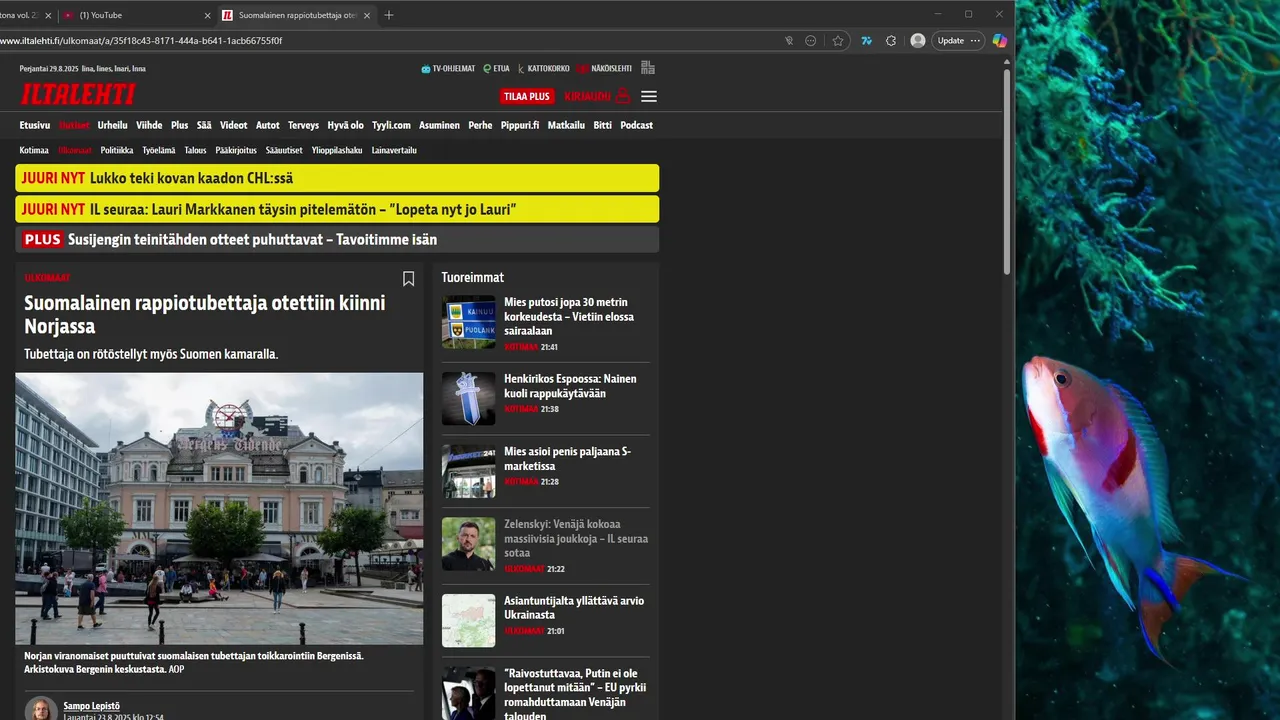1280x720 pixels.
Task: Go to the Sää section
Action: [204, 125]
